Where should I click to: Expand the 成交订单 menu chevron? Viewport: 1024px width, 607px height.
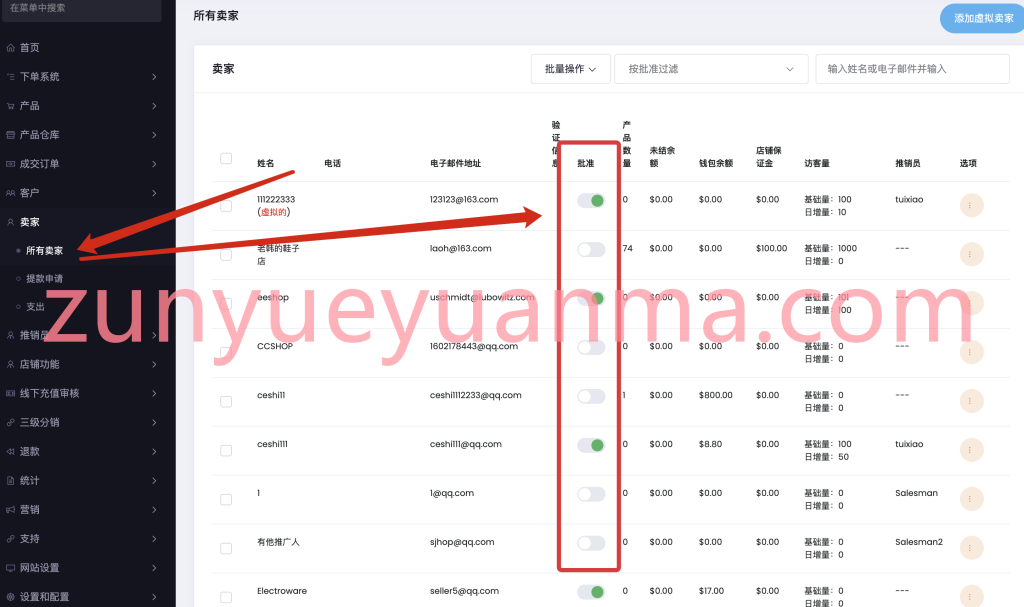coord(154,164)
